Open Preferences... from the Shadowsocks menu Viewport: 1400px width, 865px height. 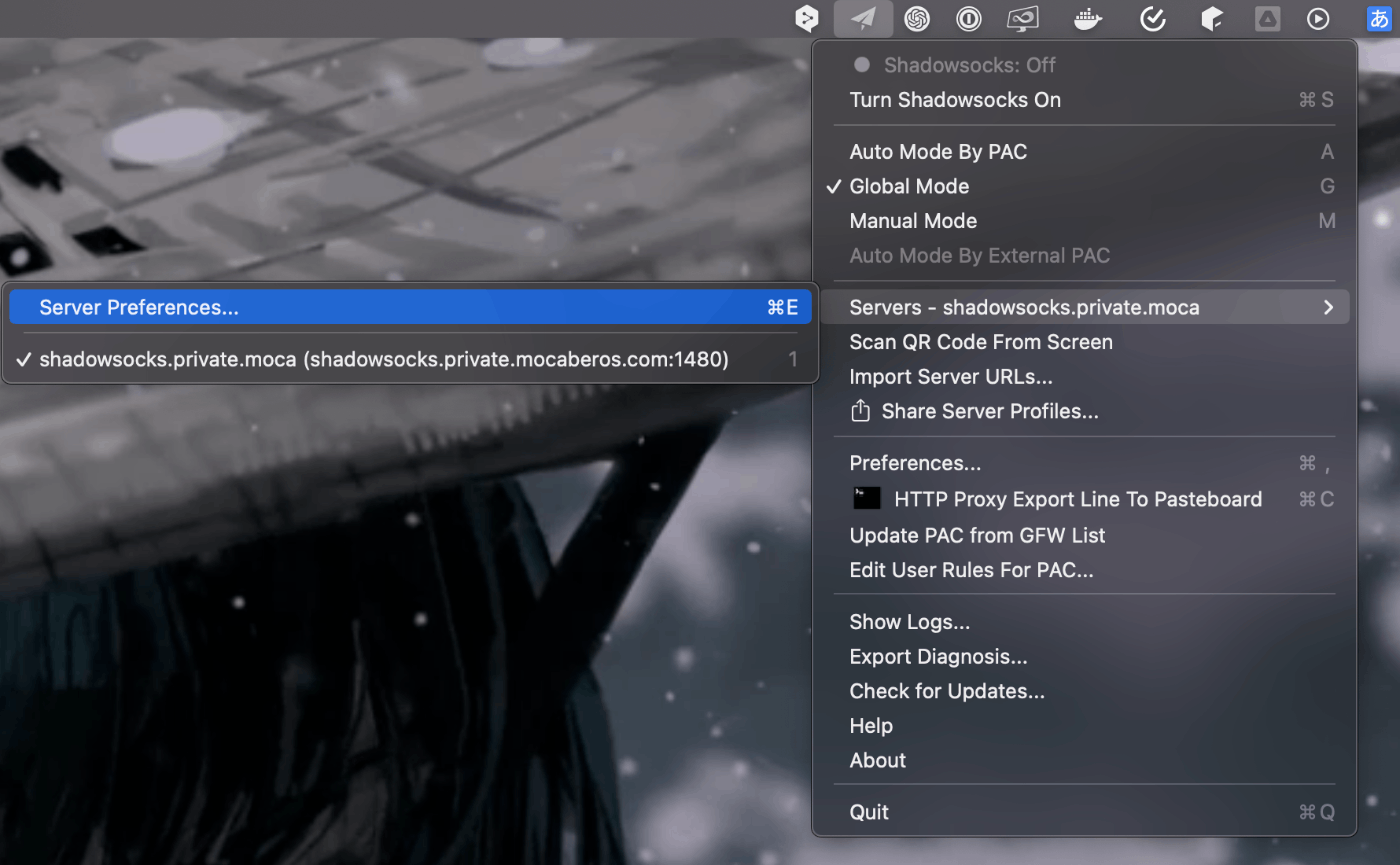click(x=1083, y=463)
